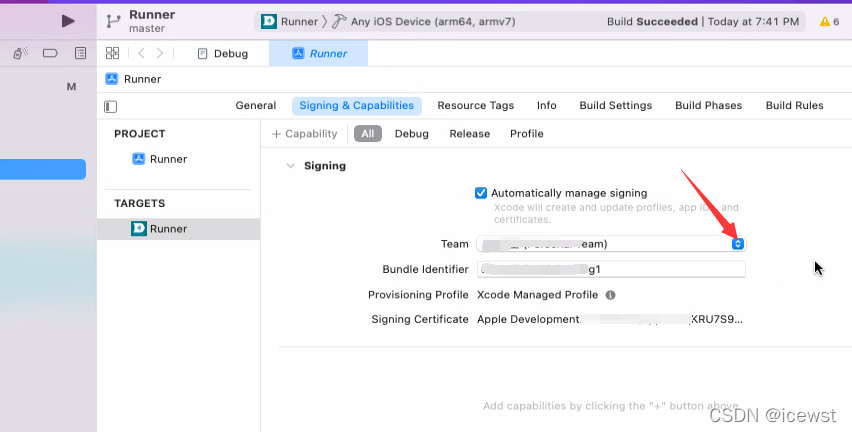Click the + Capability button
The image size is (852, 432).
(x=304, y=134)
